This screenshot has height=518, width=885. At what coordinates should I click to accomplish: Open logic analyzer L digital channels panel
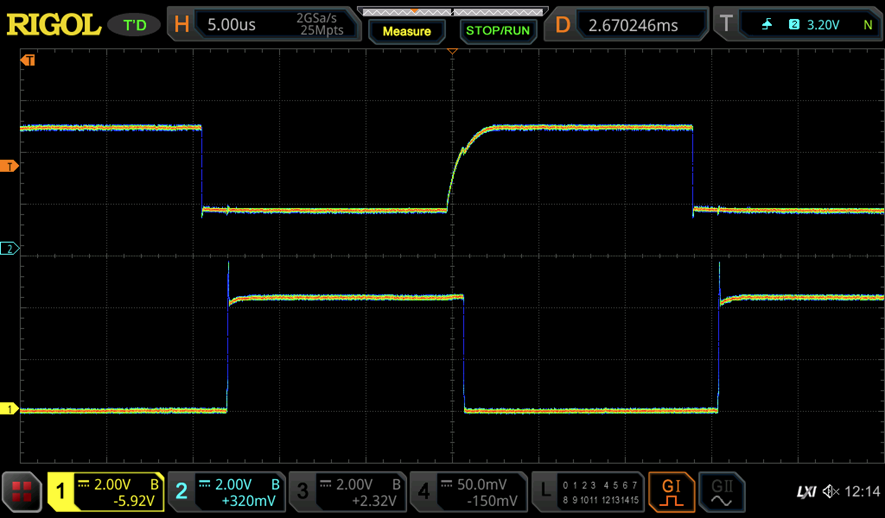[586, 491]
